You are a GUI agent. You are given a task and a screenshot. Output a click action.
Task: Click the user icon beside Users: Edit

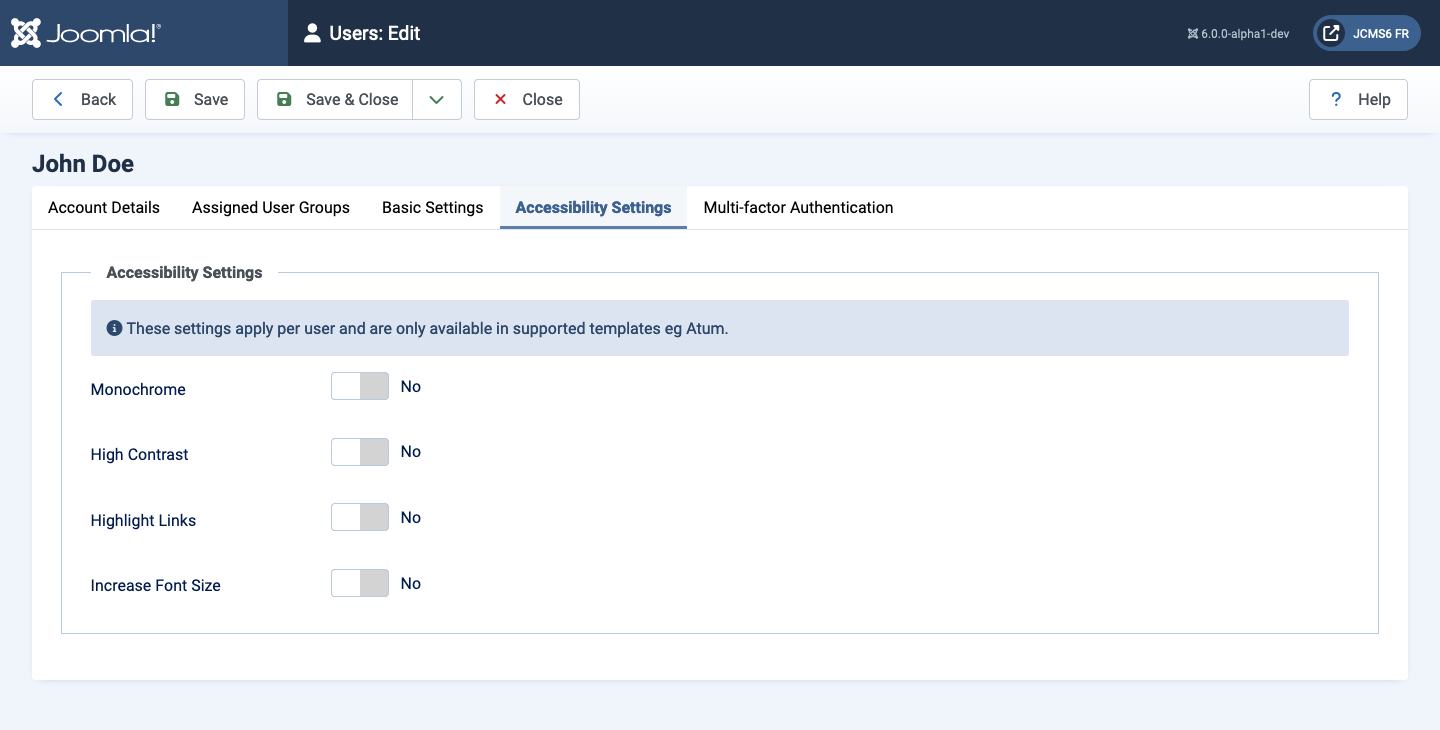pyautogui.click(x=312, y=33)
